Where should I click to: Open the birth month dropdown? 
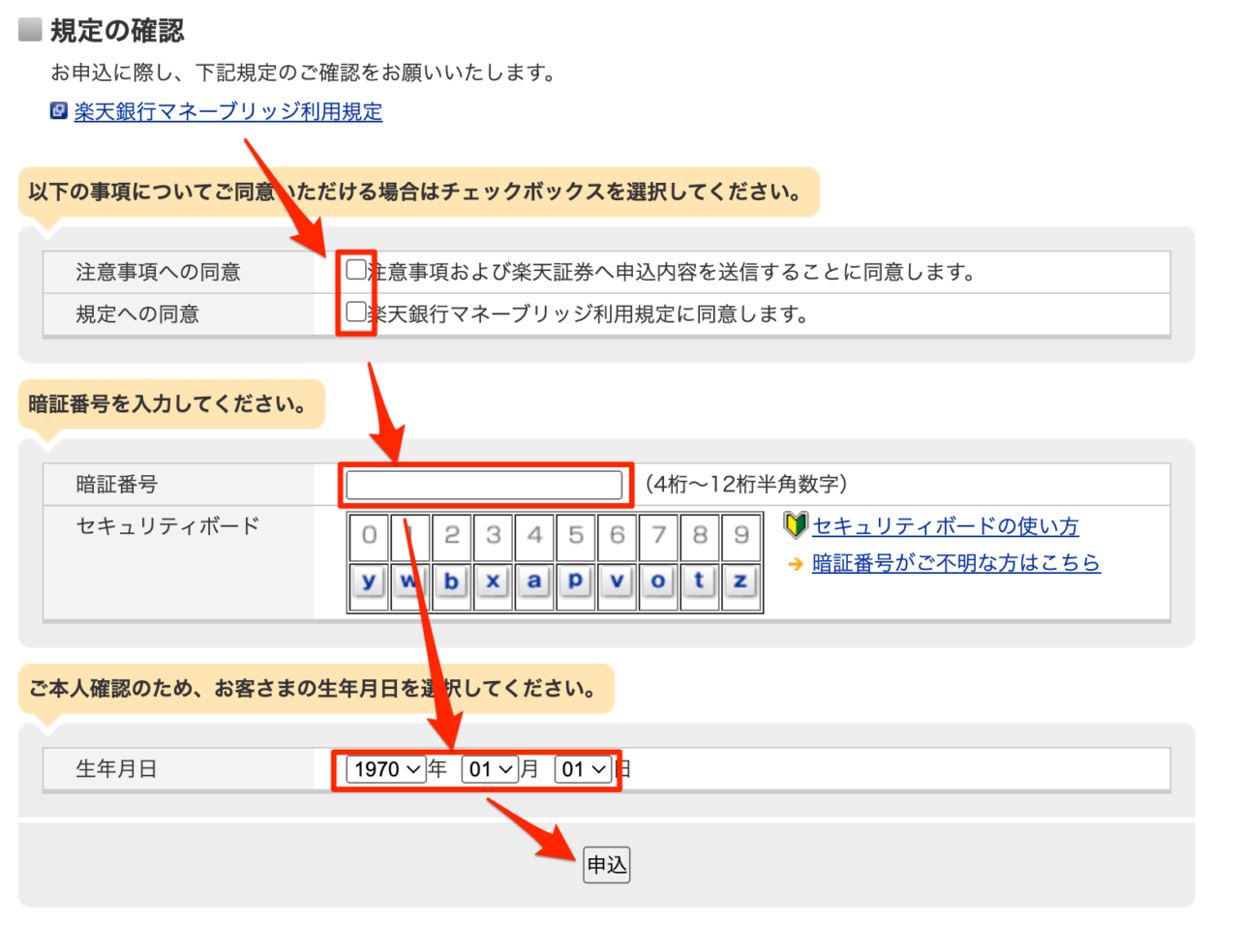click(x=490, y=769)
